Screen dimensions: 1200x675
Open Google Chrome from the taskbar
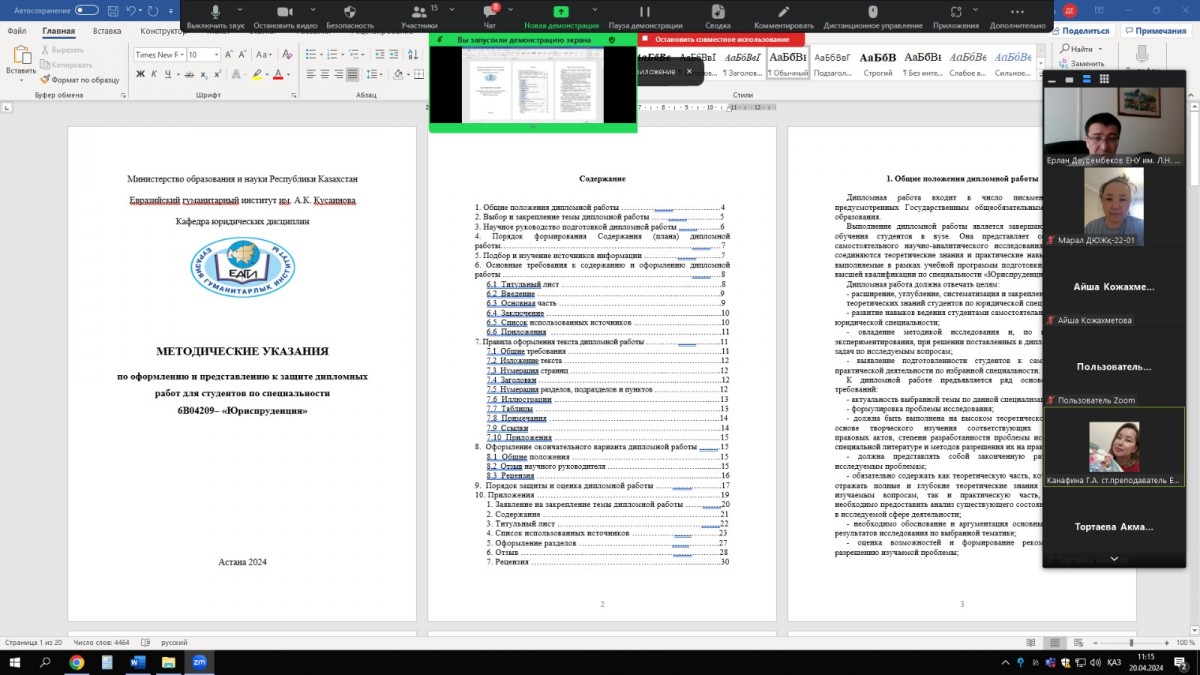tap(77, 662)
